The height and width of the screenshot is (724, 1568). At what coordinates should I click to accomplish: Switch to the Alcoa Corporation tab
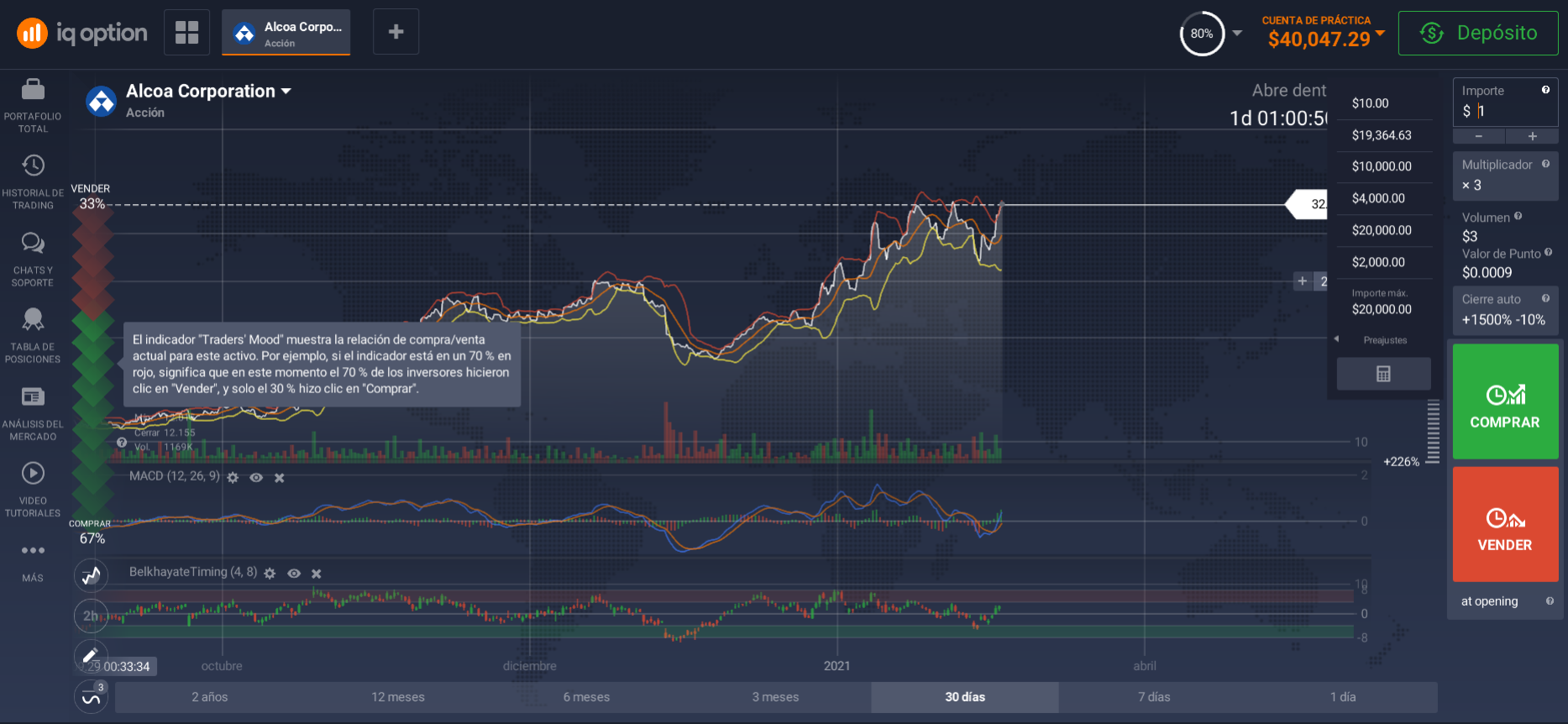click(x=286, y=33)
